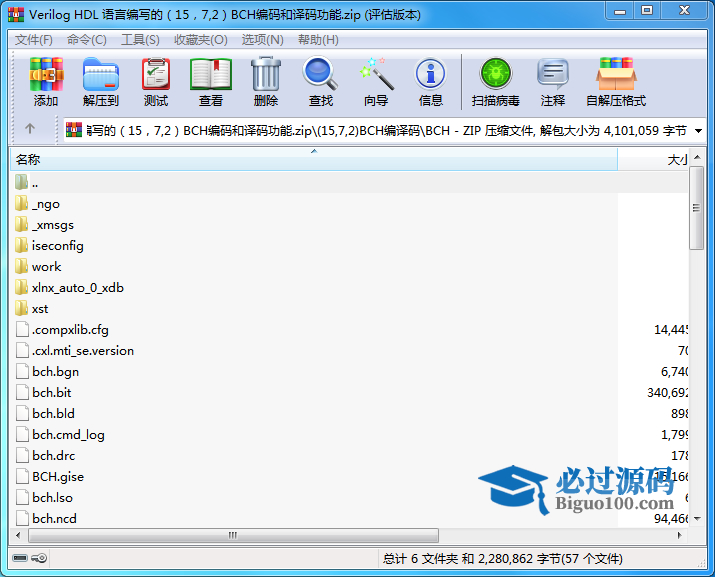This screenshot has height=577, width=715.
Task: Sort by the 名称 column header
Action: [314, 160]
